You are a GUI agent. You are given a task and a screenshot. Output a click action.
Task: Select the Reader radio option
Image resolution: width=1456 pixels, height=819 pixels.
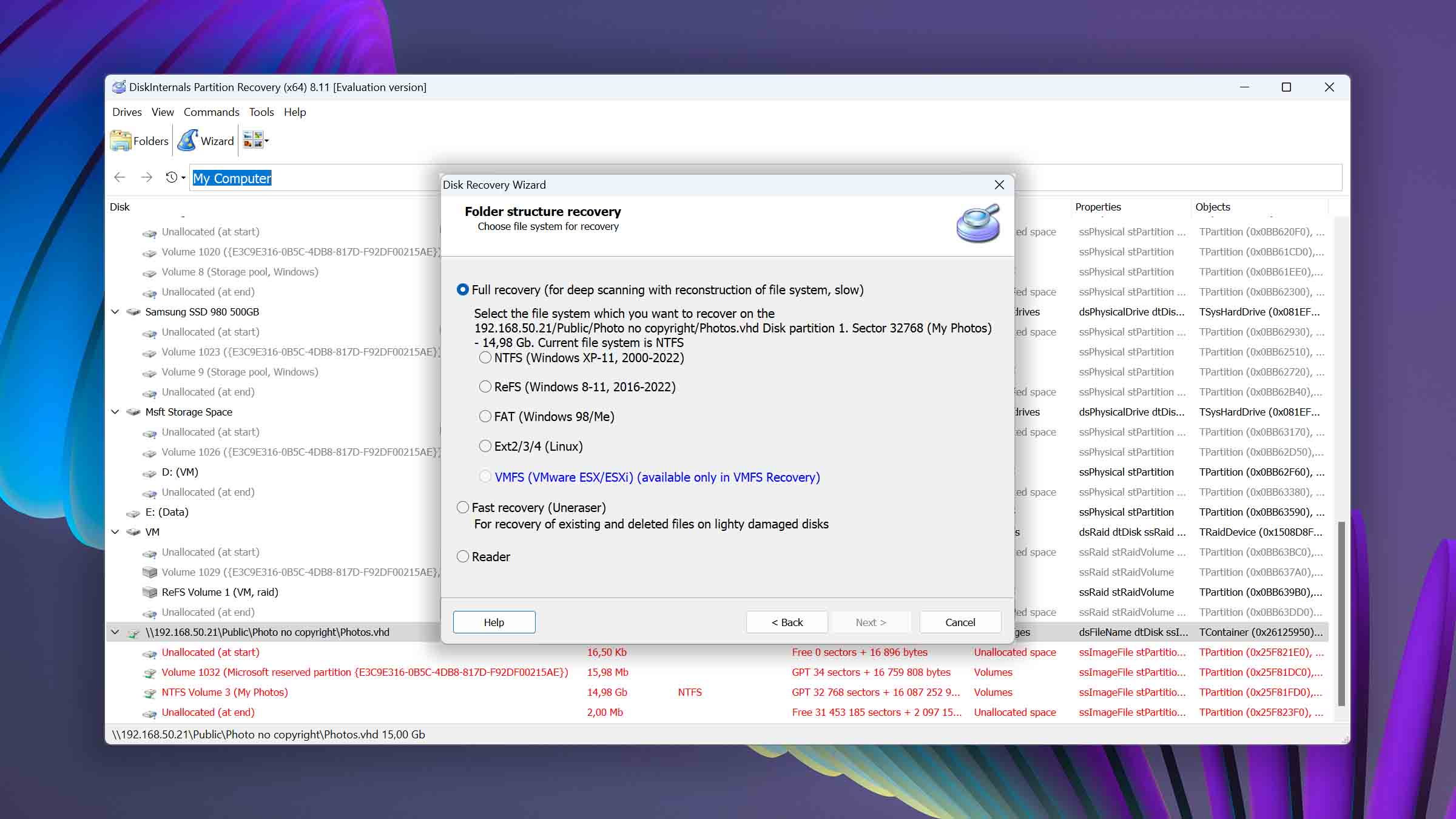[463, 557]
